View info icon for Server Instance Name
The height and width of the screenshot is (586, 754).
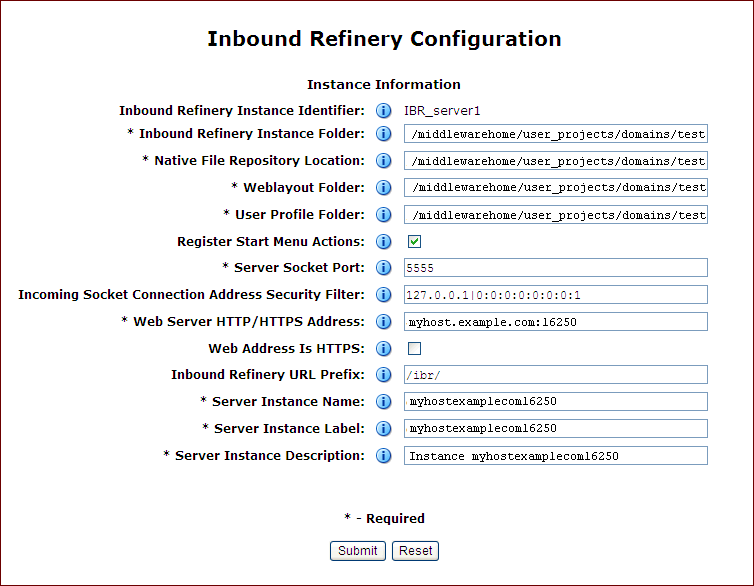383,401
